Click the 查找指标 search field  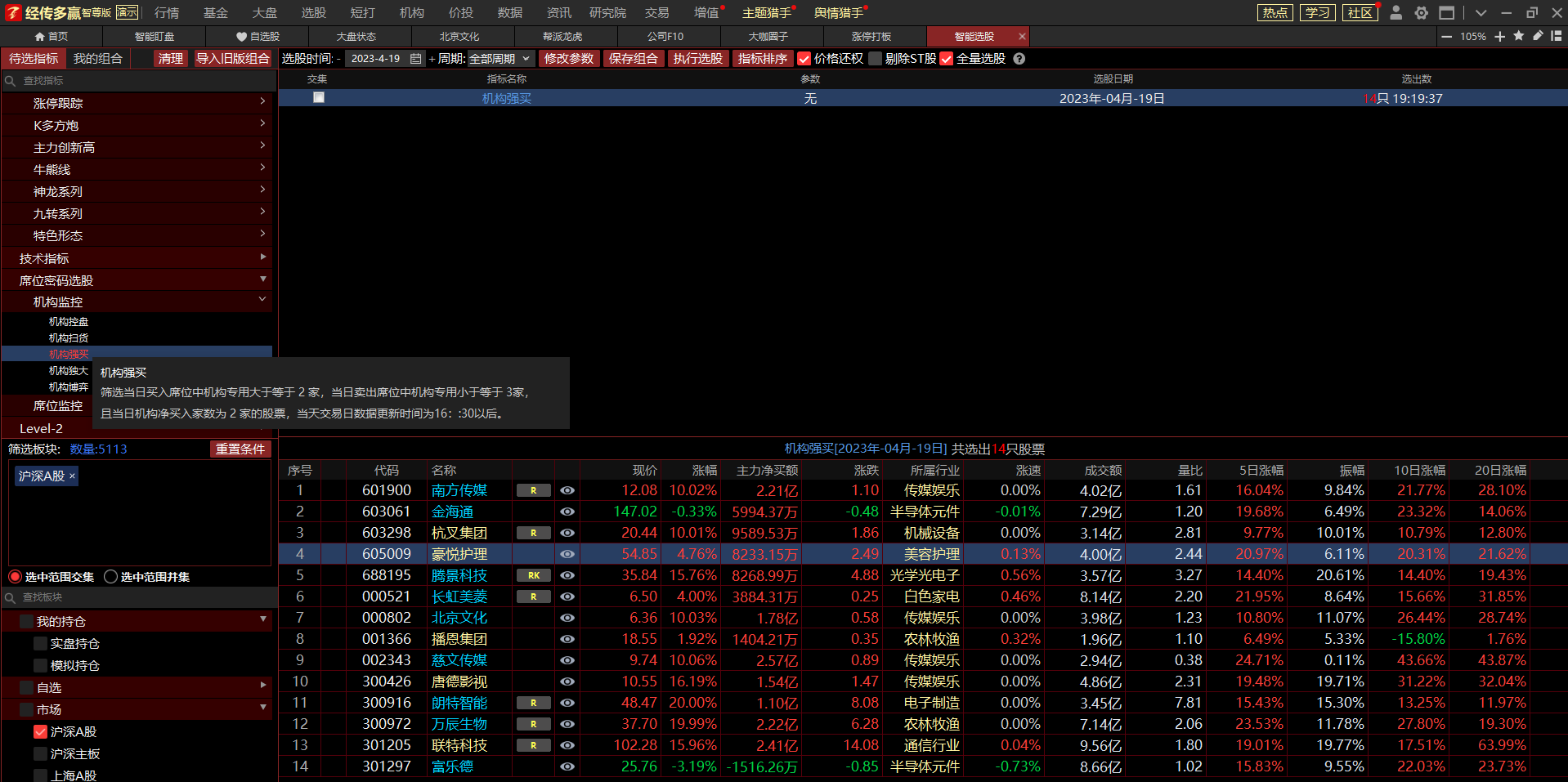pos(139,81)
